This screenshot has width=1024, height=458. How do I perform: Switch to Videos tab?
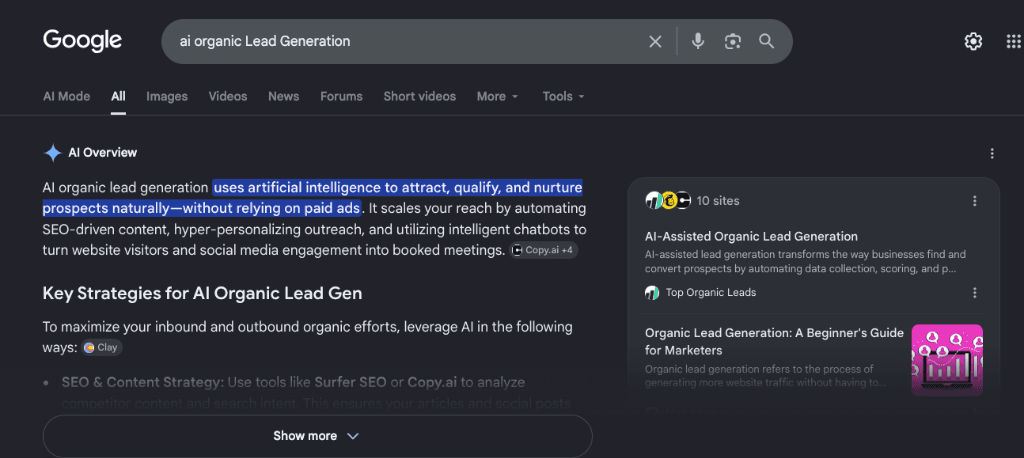(x=228, y=96)
